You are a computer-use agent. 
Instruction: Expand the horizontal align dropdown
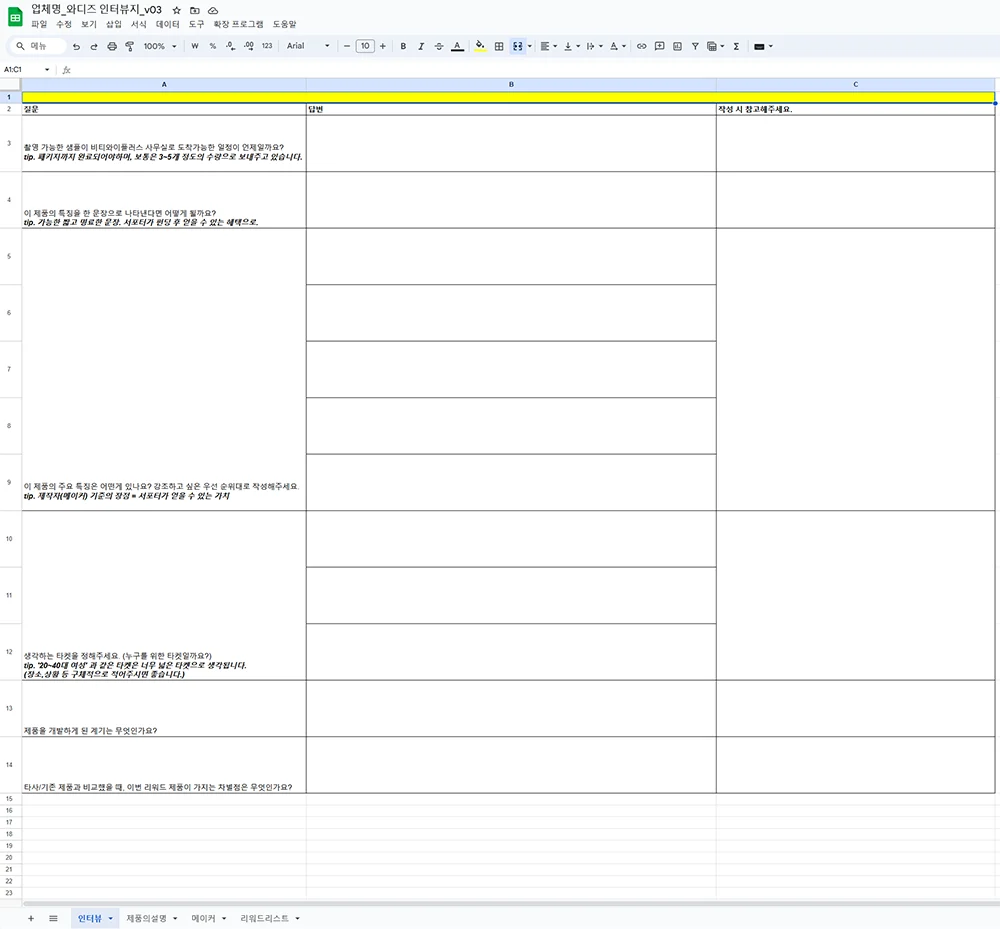(x=548, y=46)
